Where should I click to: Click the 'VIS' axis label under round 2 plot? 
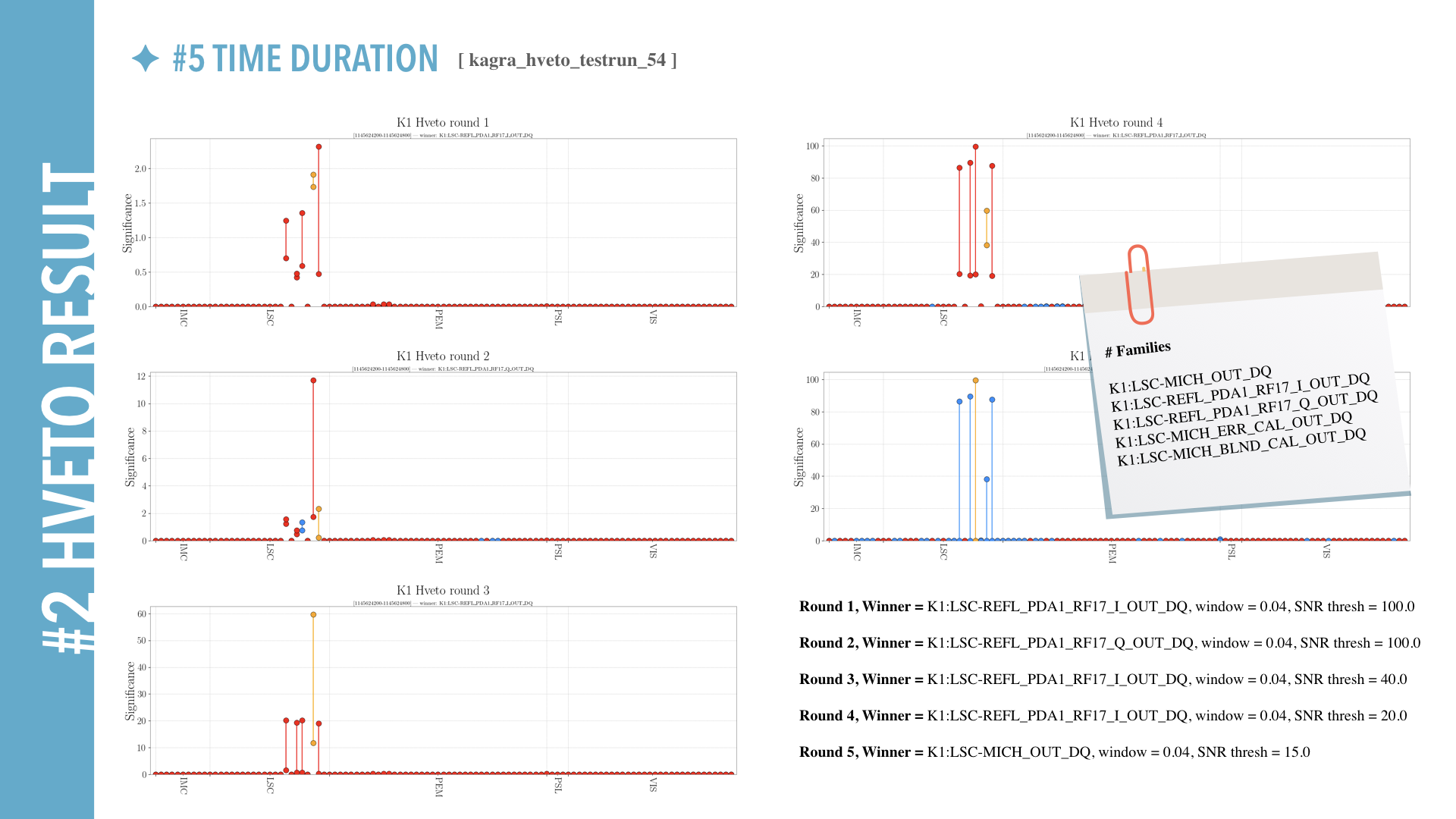click(653, 551)
